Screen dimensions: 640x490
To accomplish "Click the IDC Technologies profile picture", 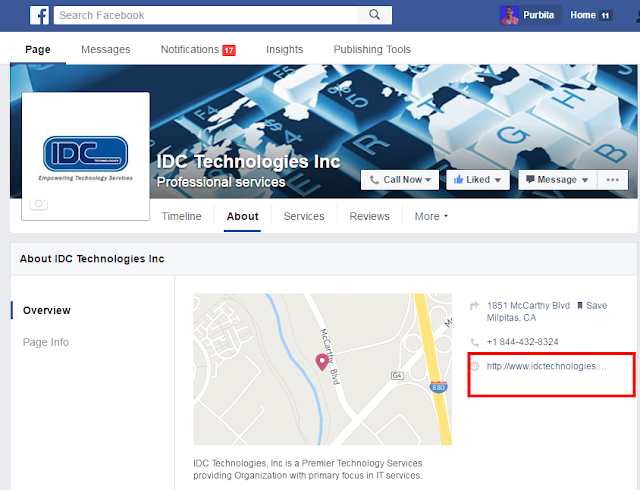I will tap(86, 156).
